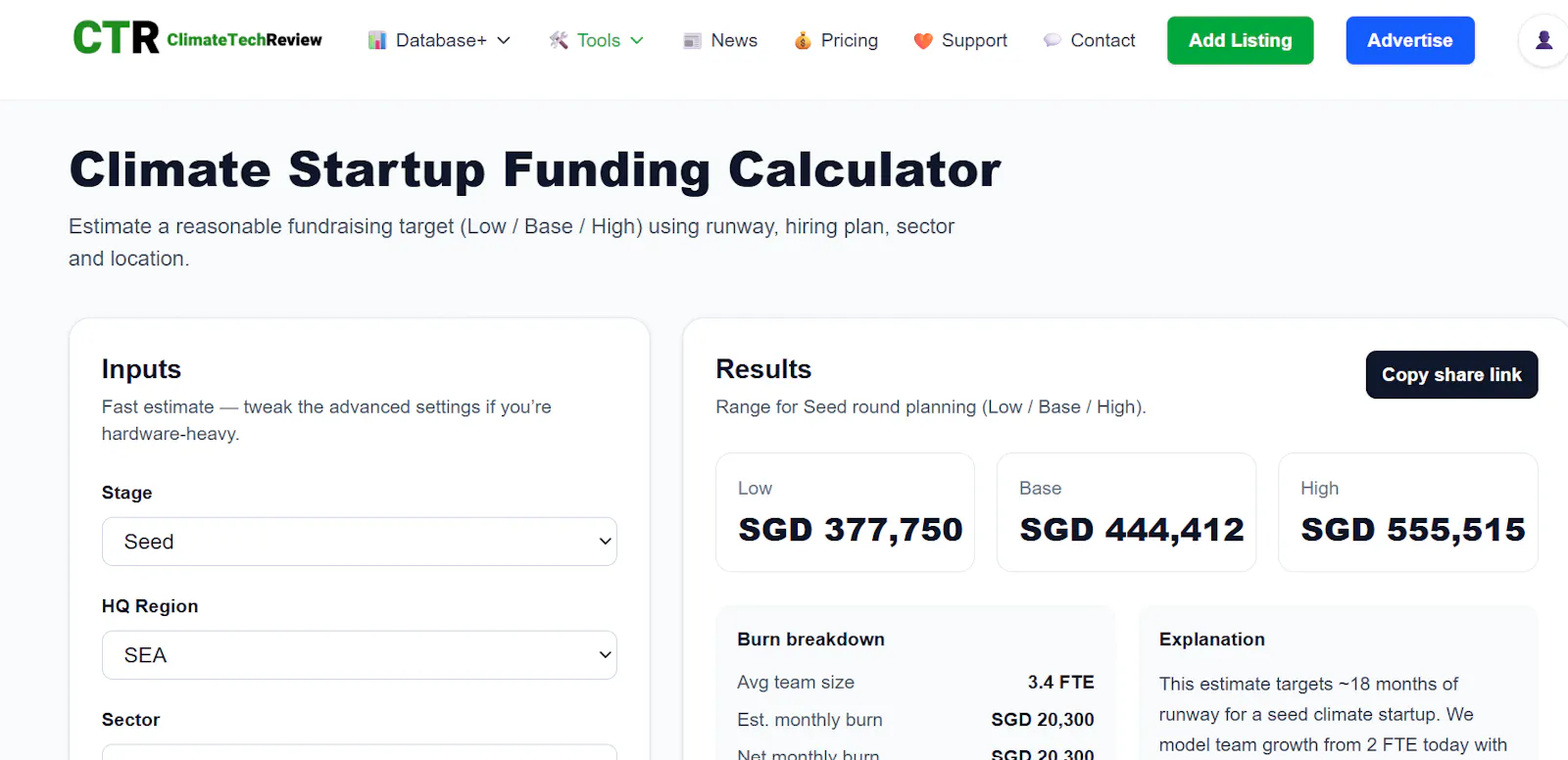This screenshot has width=1568, height=760.
Task: Open the user profile avatar icon
Action: tap(1543, 40)
